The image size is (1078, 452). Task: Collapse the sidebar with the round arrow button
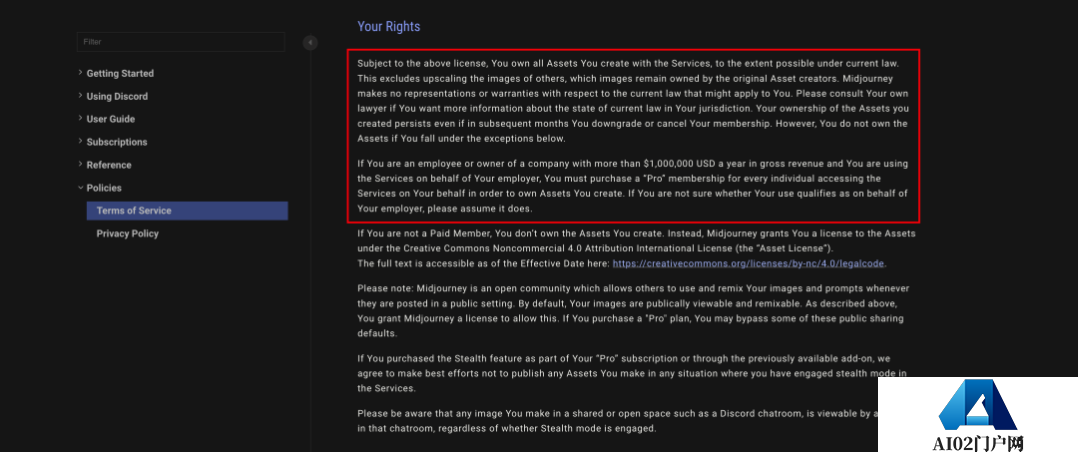pyautogui.click(x=310, y=43)
